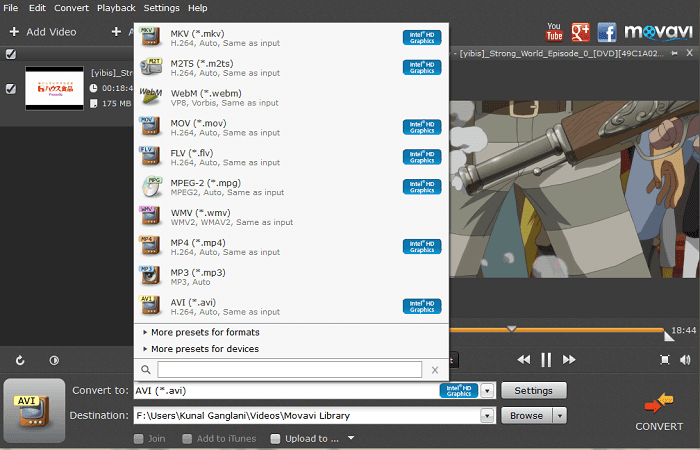Click the Settings button beside Convert to
Image resolution: width=700 pixels, height=450 pixels.
pos(534,391)
